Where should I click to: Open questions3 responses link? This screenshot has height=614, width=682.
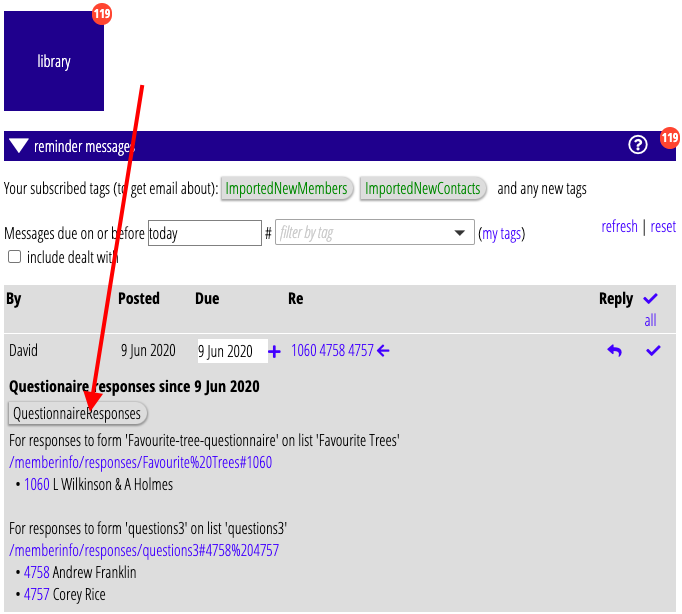[x=144, y=550]
